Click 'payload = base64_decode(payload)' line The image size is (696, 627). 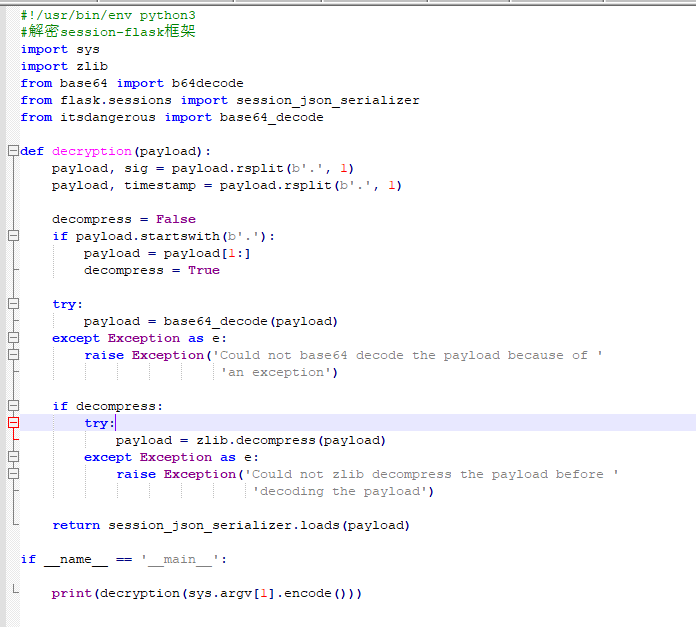pos(211,321)
